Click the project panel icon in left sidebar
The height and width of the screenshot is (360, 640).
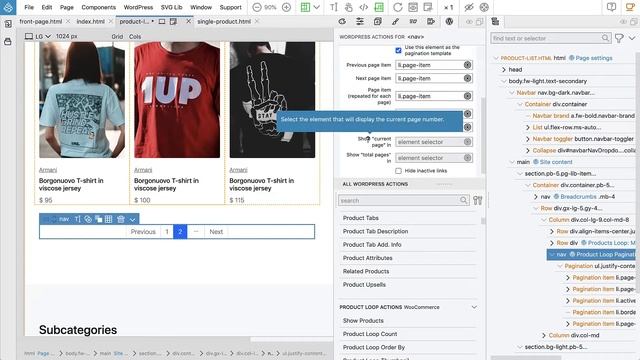(x=8, y=24)
